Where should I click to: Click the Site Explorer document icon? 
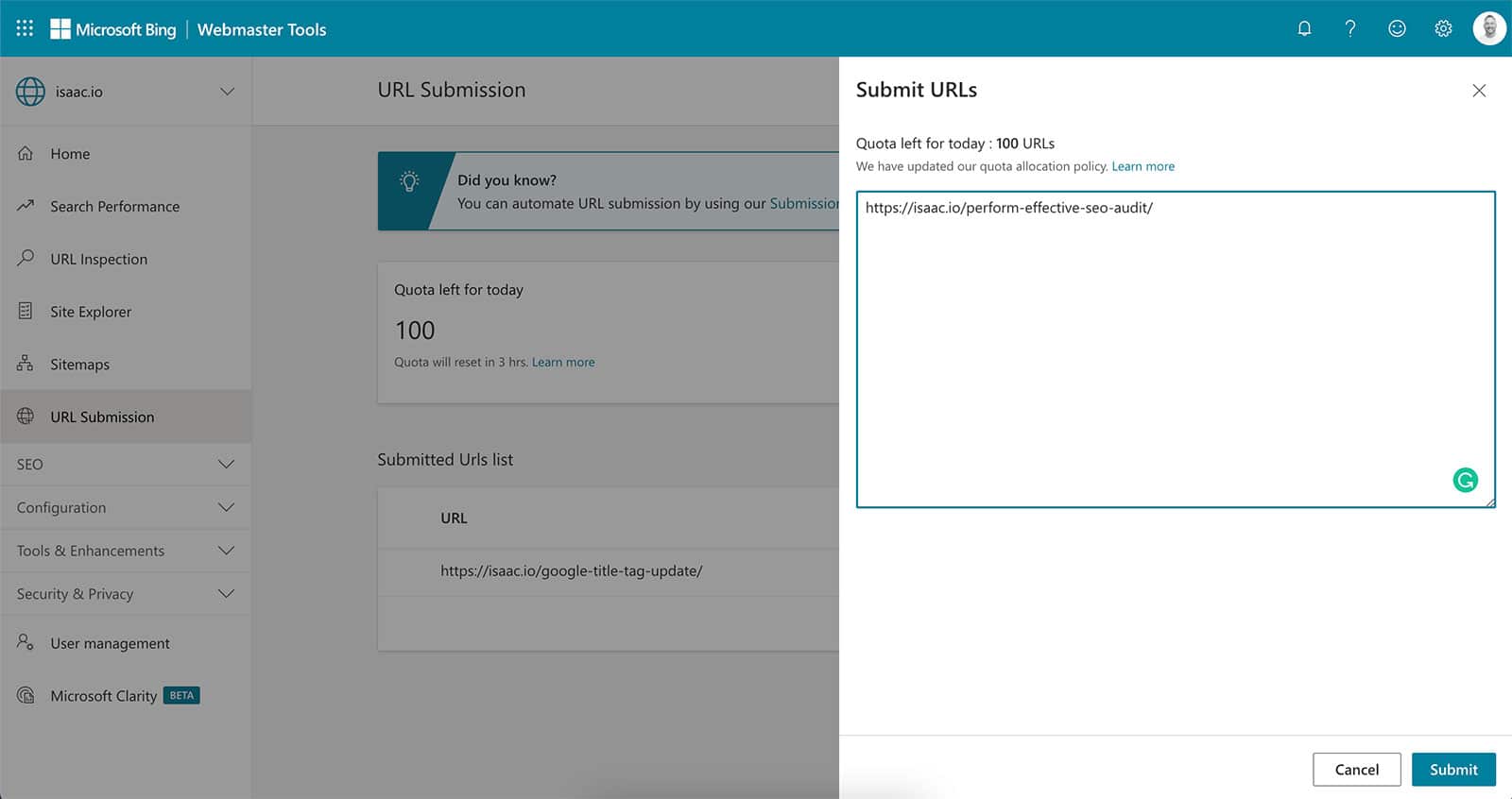pyautogui.click(x=26, y=311)
